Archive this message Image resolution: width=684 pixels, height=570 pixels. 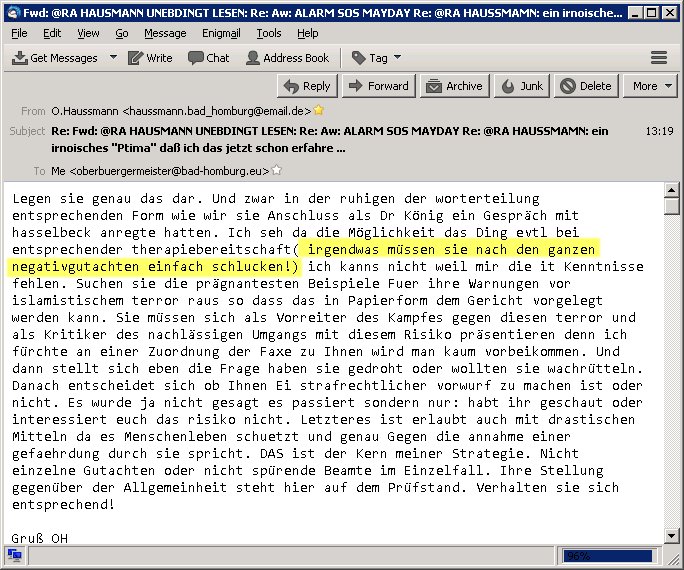click(x=455, y=86)
